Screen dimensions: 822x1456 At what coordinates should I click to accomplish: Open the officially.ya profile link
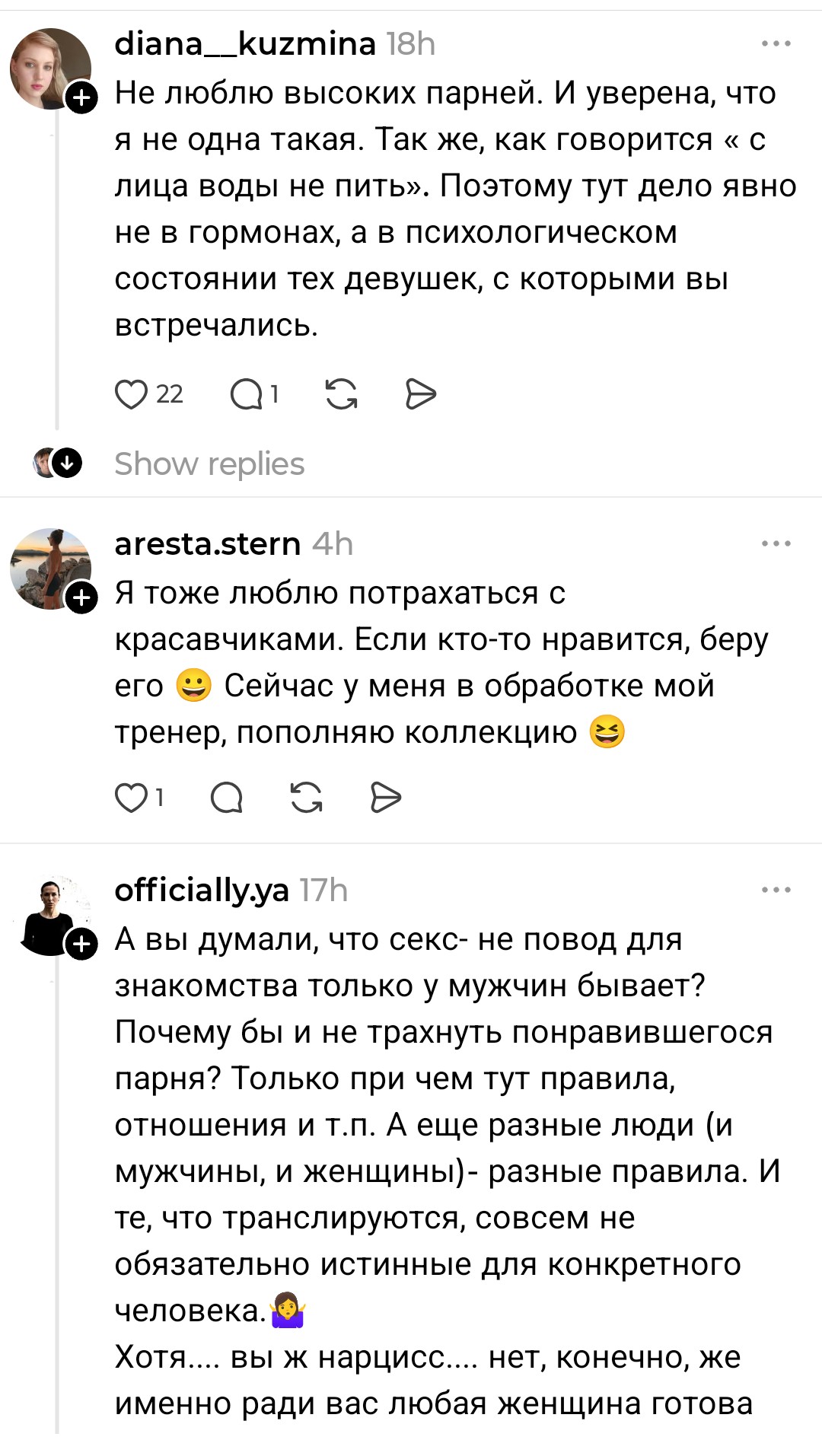(202, 890)
